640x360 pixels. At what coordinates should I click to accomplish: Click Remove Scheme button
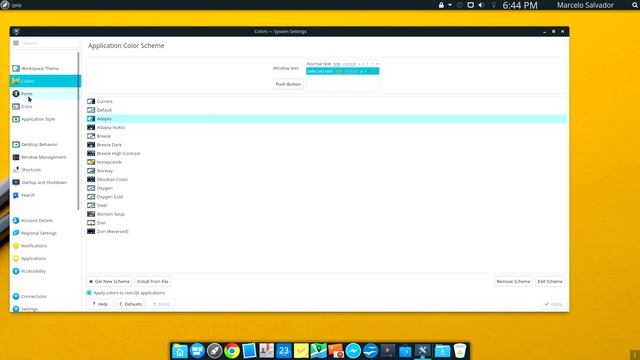[x=513, y=281]
